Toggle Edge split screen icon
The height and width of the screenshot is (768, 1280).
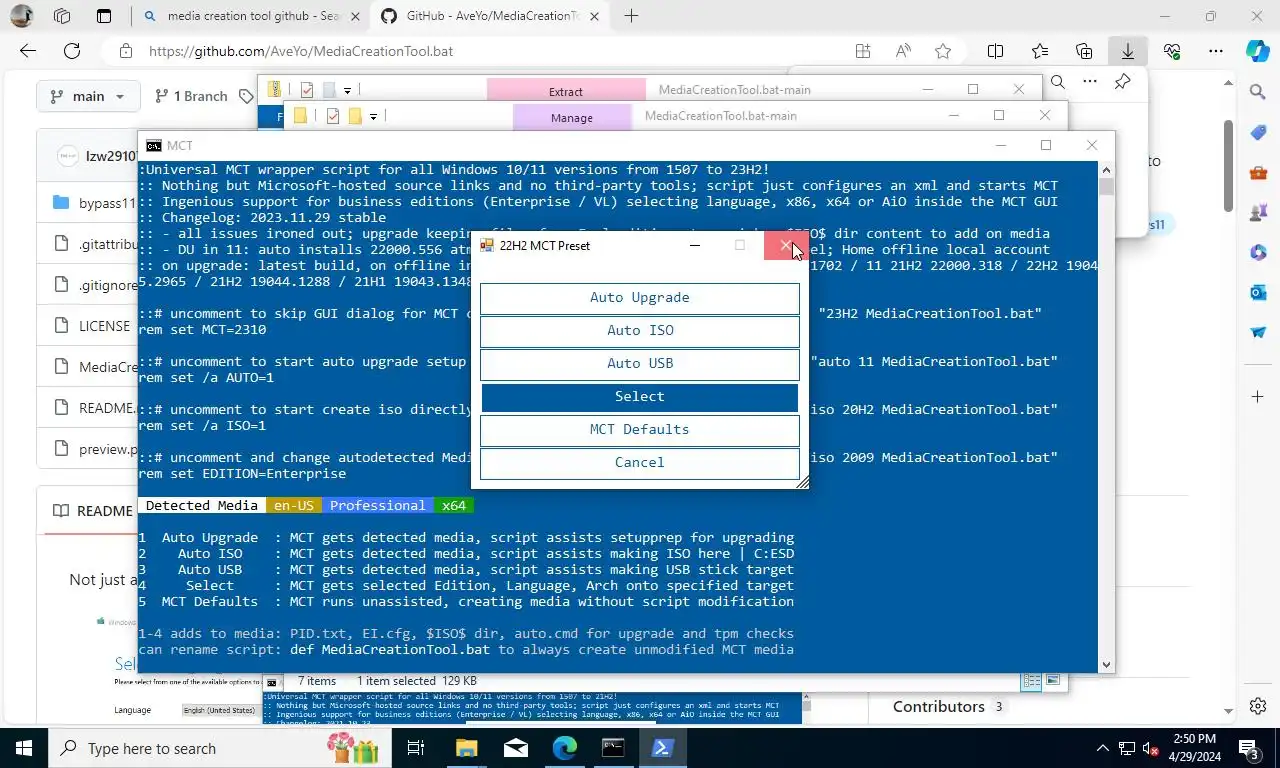coord(996,51)
